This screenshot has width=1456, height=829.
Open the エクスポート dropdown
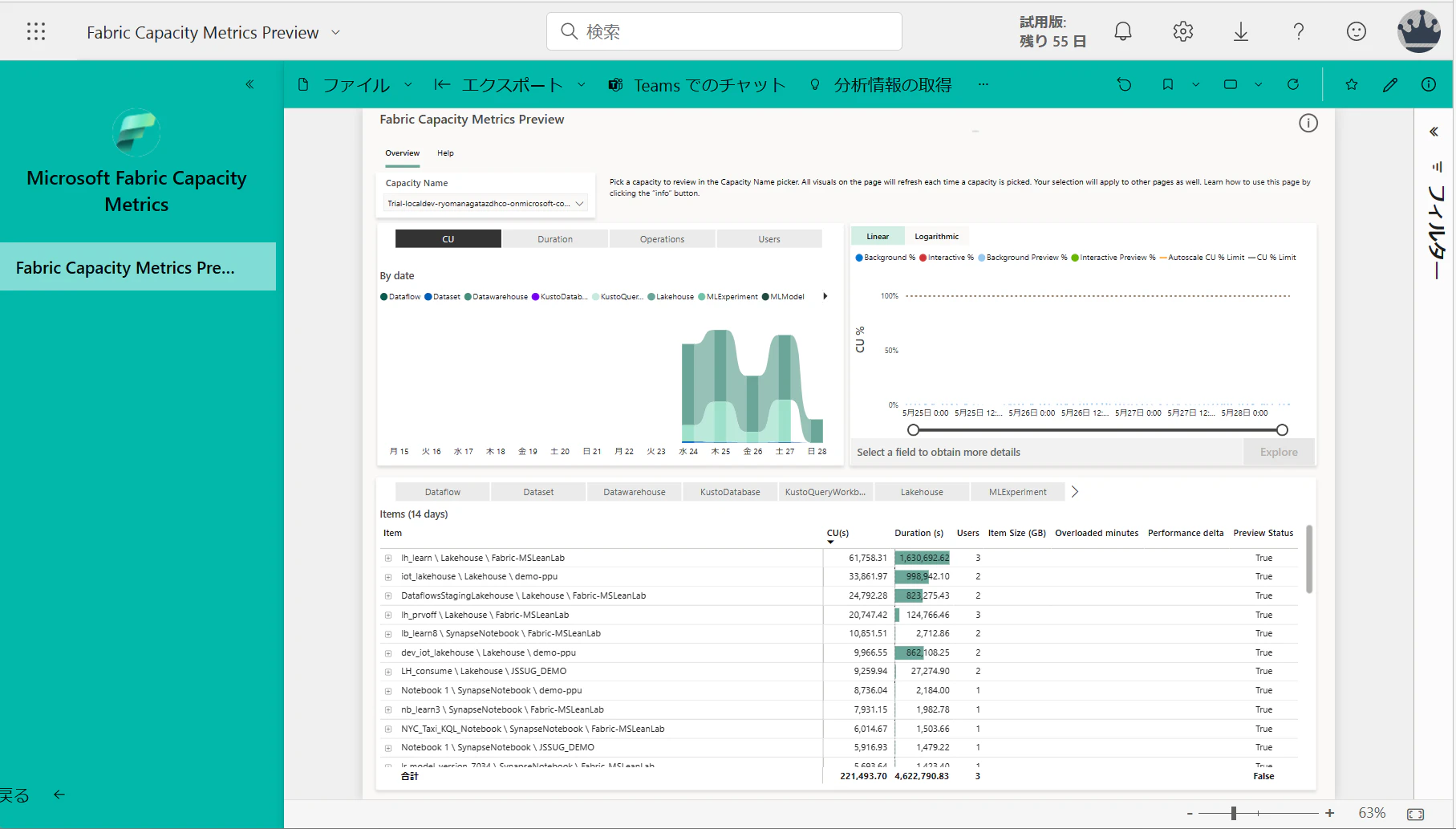coord(510,84)
